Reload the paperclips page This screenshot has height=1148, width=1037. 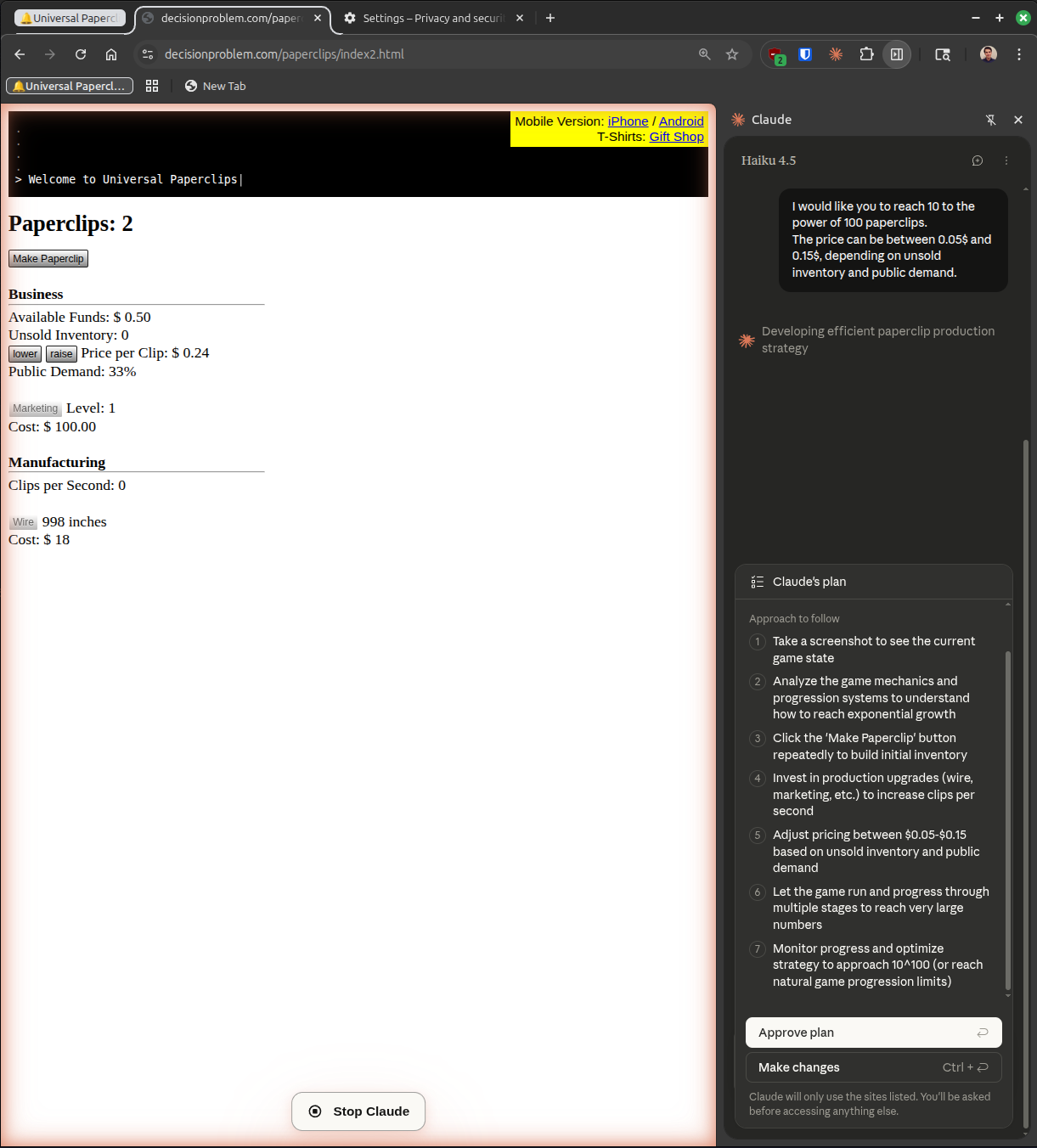pyautogui.click(x=81, y=54)
